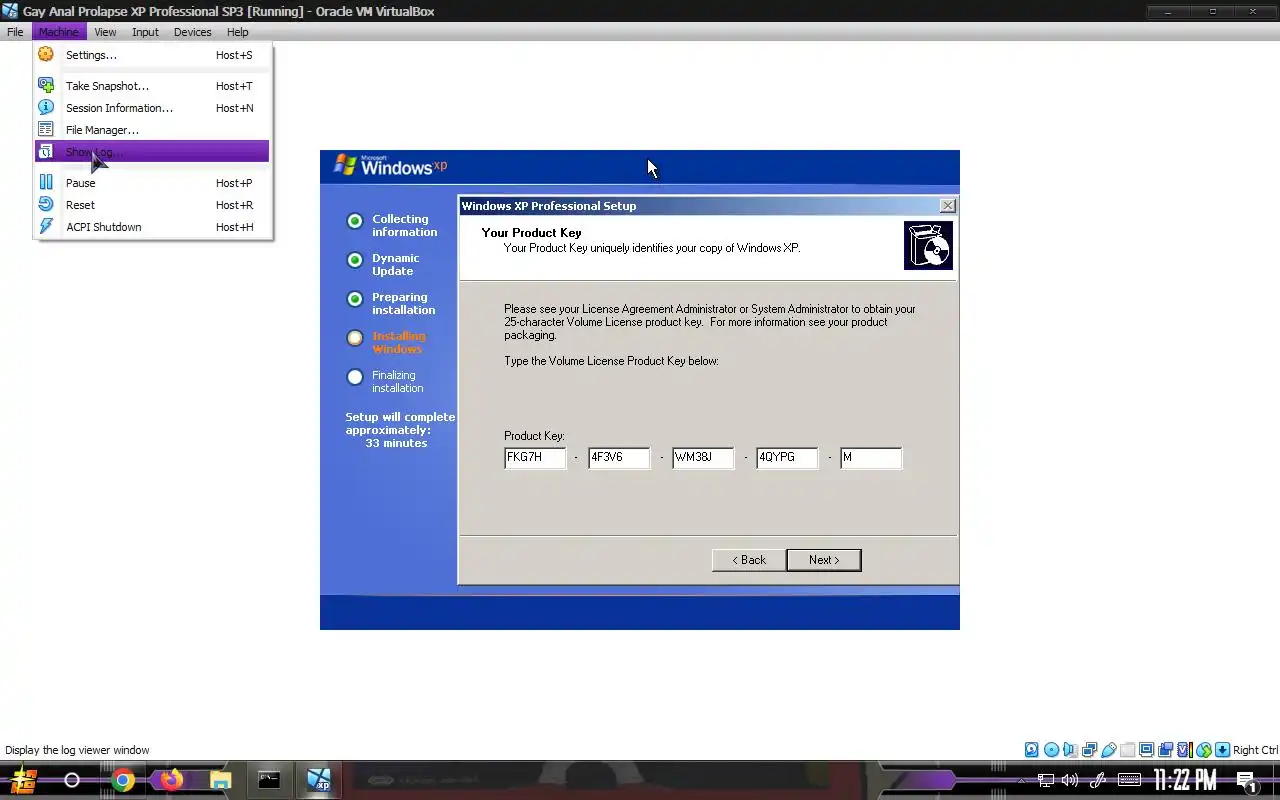Open the hard disk activity indicator
The width and height of the screenshot is (1280, 800).
(1032, 750)
